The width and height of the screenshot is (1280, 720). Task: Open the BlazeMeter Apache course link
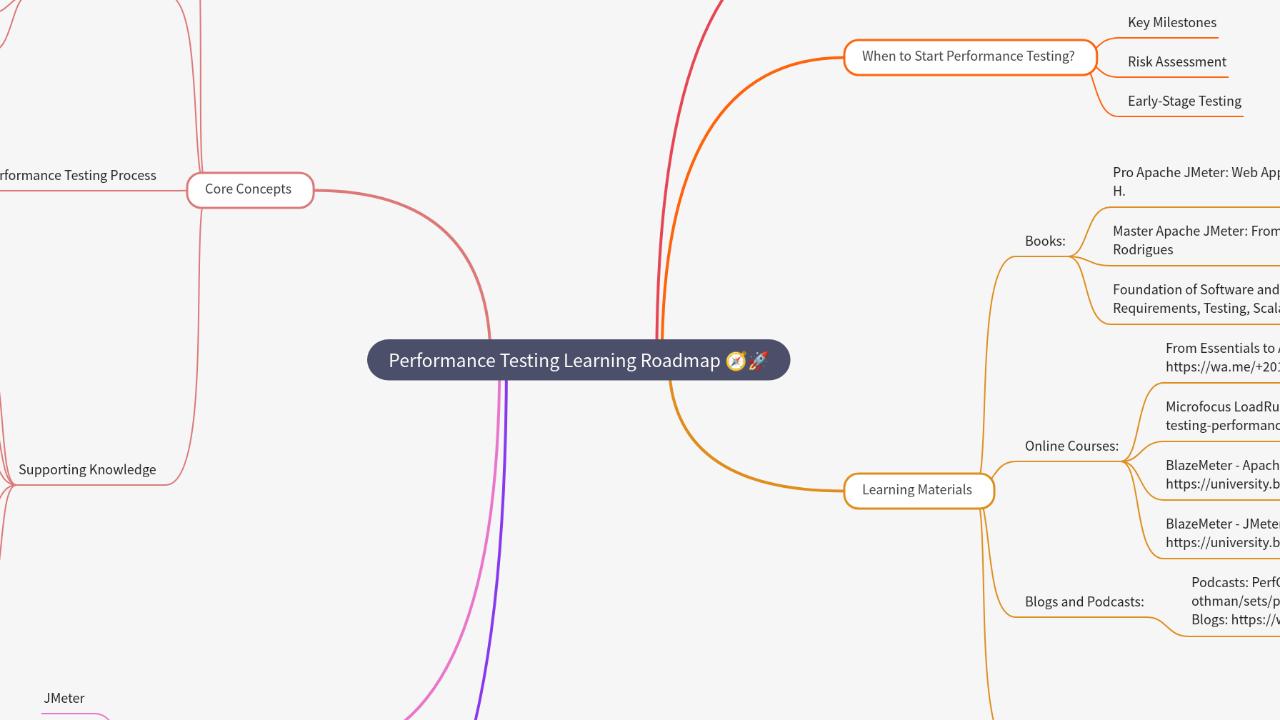pos(1222,474)
